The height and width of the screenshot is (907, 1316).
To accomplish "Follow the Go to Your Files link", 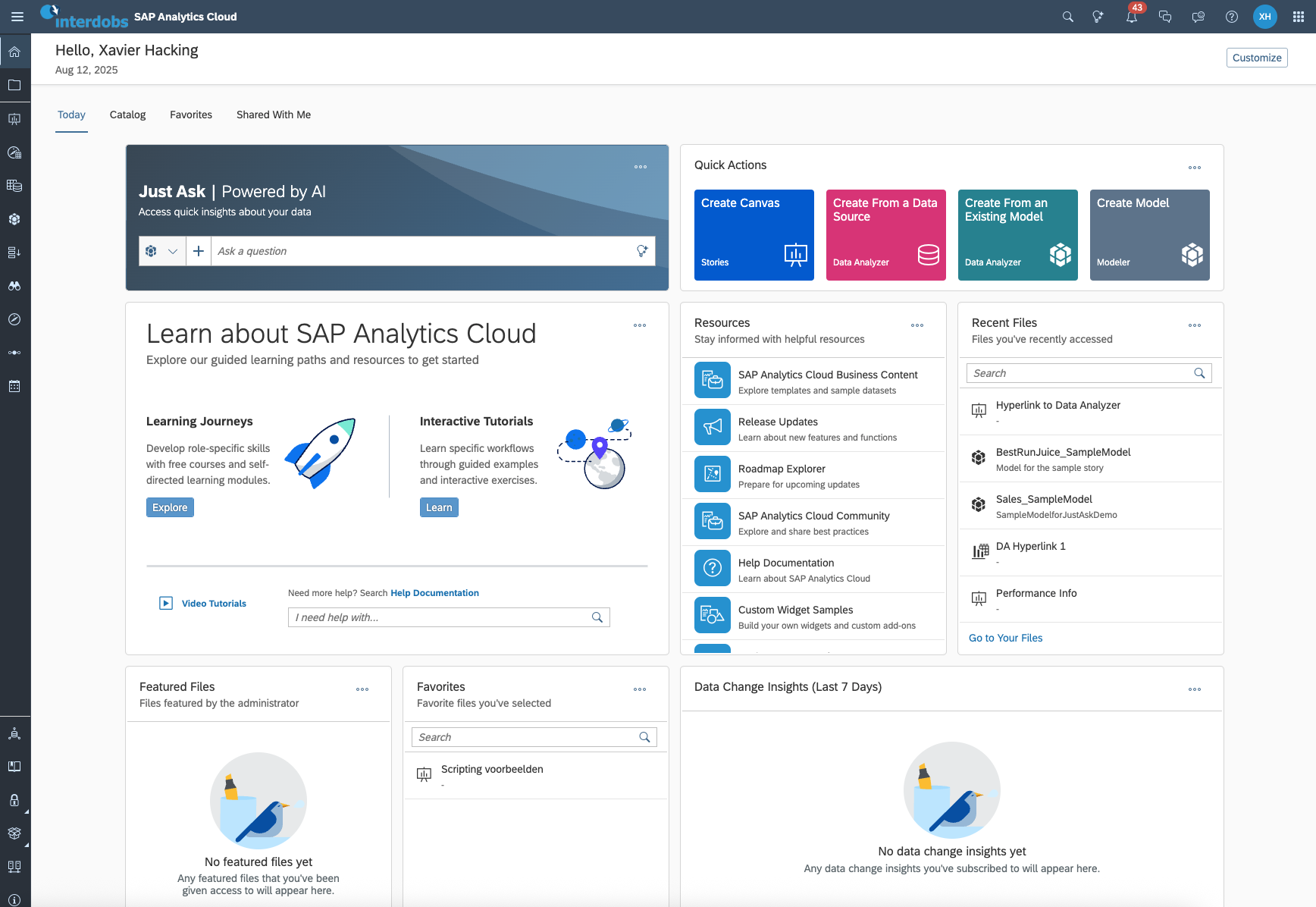I will coord(1005,638).
